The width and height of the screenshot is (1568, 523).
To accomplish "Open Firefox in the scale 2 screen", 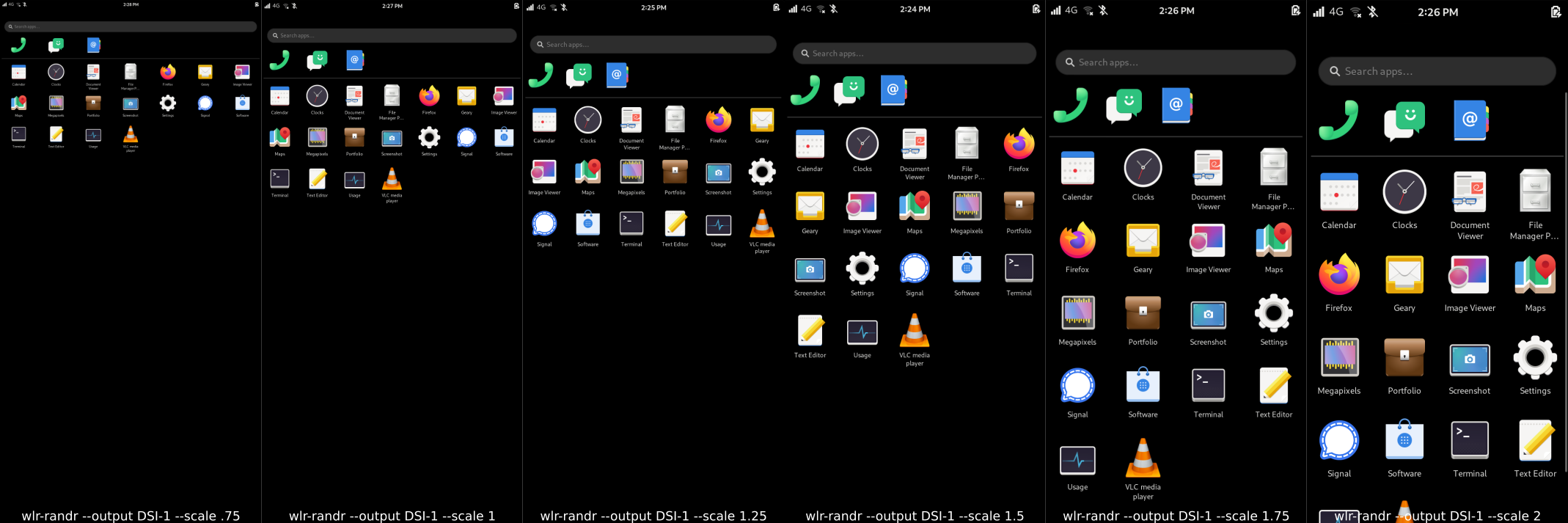I will tap(1338, 276).
